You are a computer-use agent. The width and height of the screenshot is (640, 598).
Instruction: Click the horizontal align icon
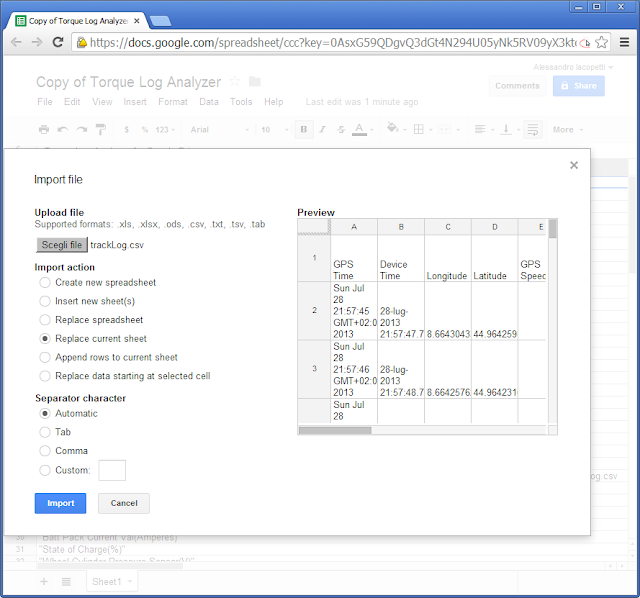(480, 129)
